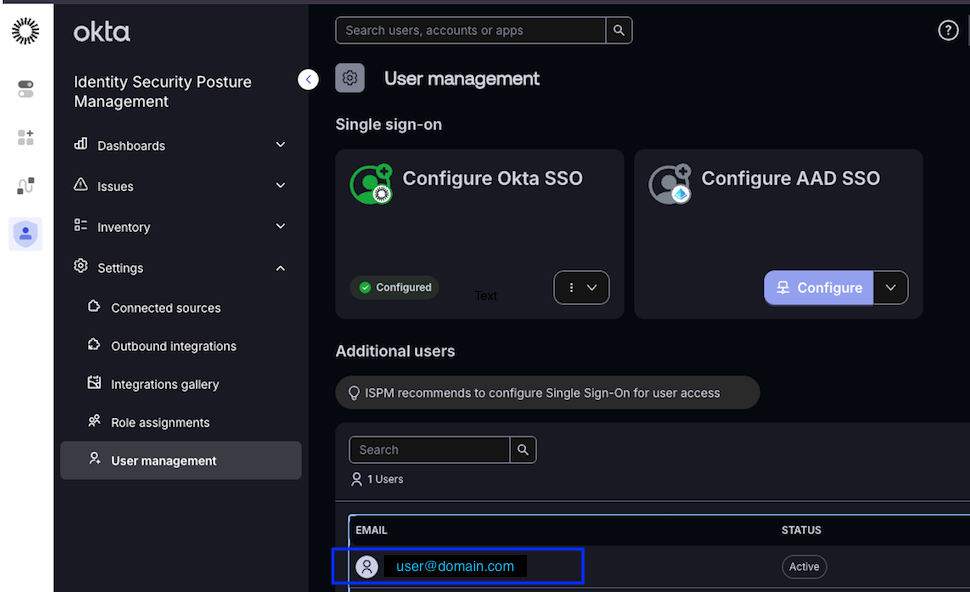Click the Configure Okta SSO title
970x592 pixels.
(492, 178)
